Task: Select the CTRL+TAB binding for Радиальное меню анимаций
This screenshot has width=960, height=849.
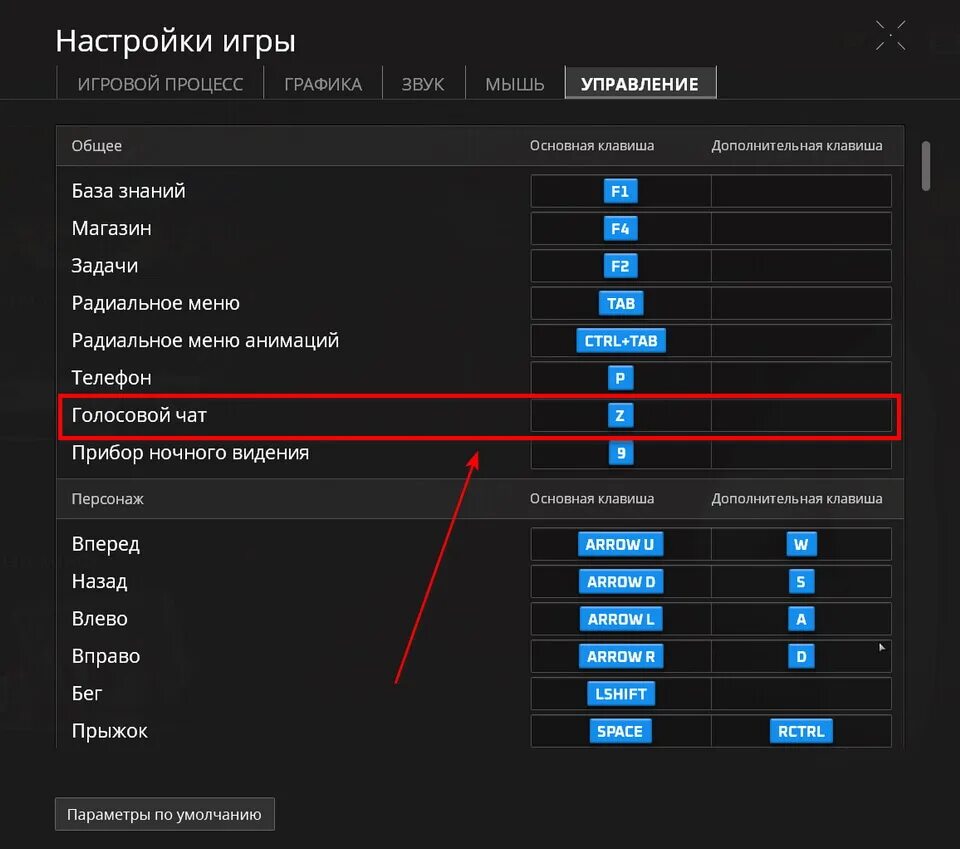Action: [x=620, y=340]
